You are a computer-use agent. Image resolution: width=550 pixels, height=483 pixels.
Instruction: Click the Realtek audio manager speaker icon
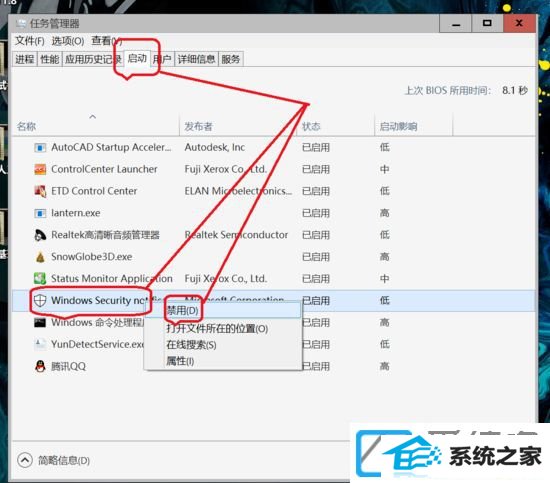(x=40, y=235)
